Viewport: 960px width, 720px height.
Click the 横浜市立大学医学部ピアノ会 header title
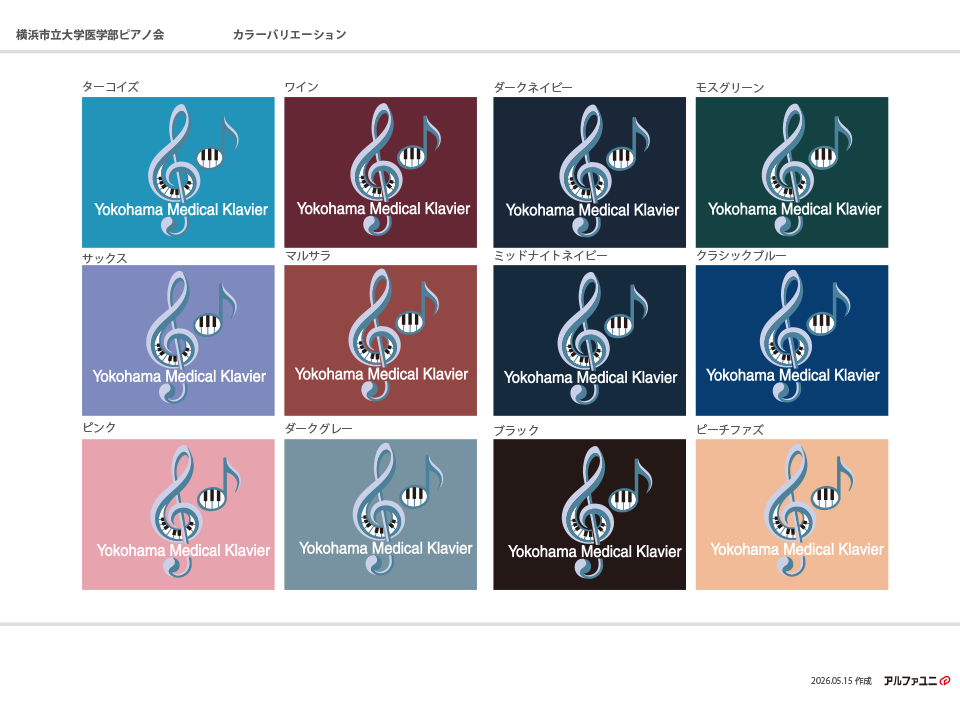90,35
